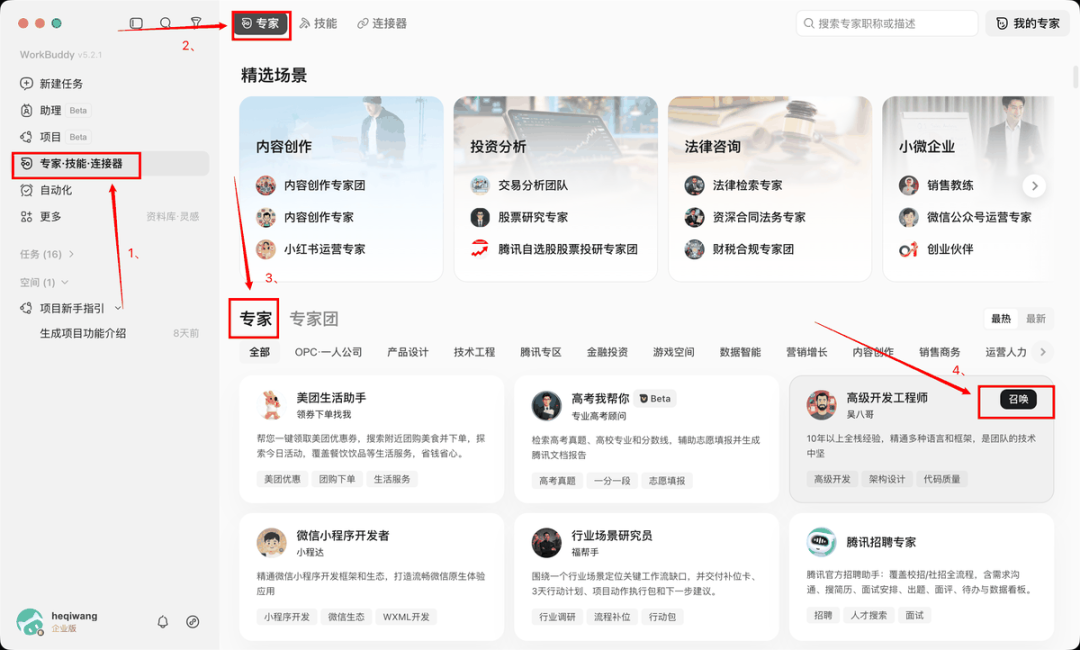Expand the 任务 (16) section
Image resolution: width=1080 pixels, height=650 pixels.
pyautogui.click(x=47, y=254)
